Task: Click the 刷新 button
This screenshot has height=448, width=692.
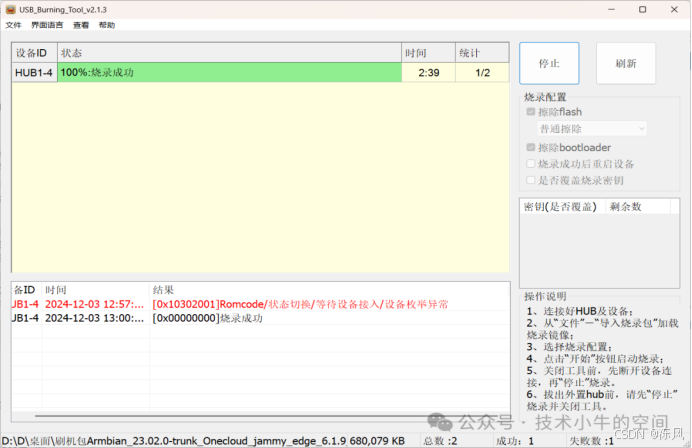Action: coord(626,63)
